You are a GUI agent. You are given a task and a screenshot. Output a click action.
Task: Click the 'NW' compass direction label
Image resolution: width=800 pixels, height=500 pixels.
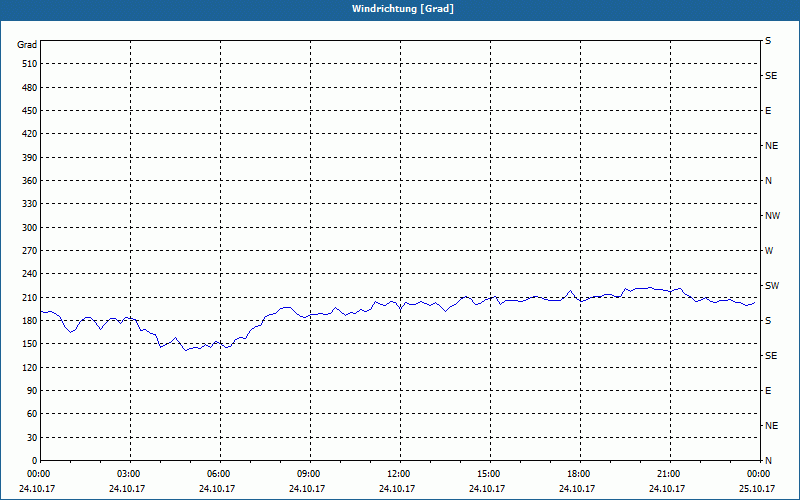(x=772, y=216)
